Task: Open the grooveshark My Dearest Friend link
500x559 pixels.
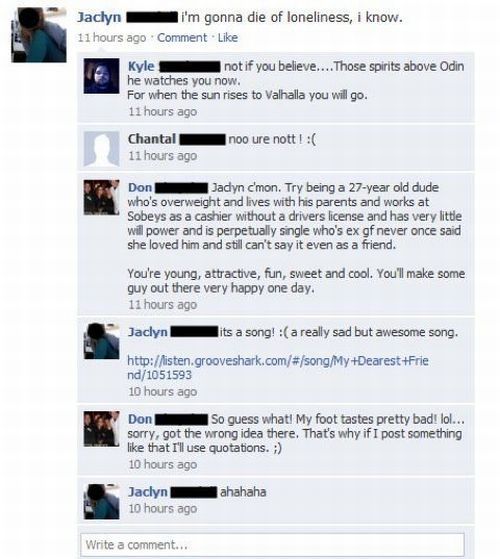Action: 278,368
